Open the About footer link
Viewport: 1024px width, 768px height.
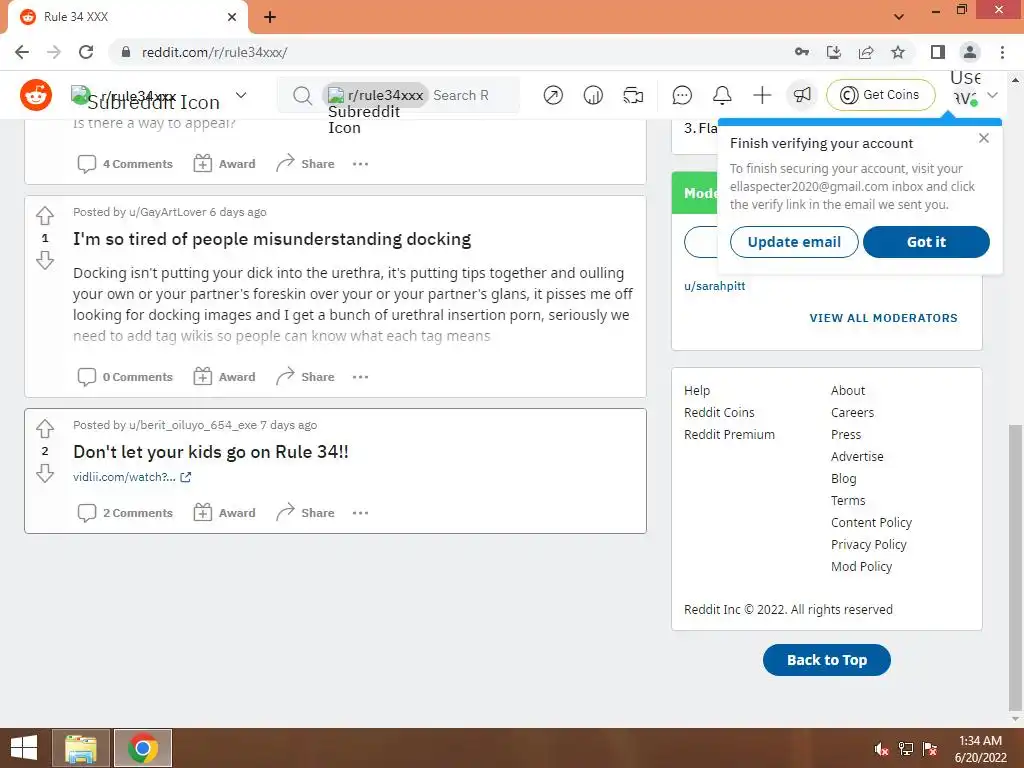coord(848,391)
